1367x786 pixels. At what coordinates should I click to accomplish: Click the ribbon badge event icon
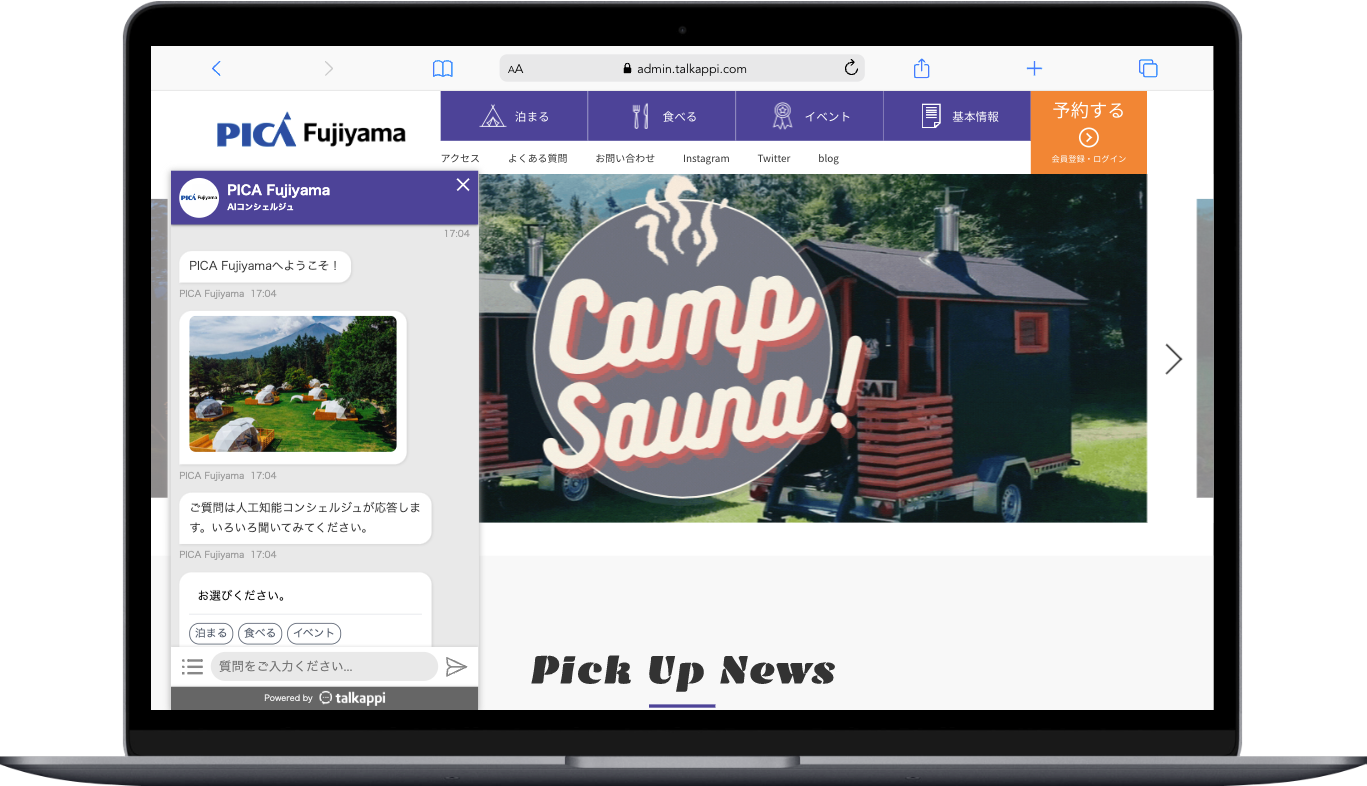click(782, 116)
